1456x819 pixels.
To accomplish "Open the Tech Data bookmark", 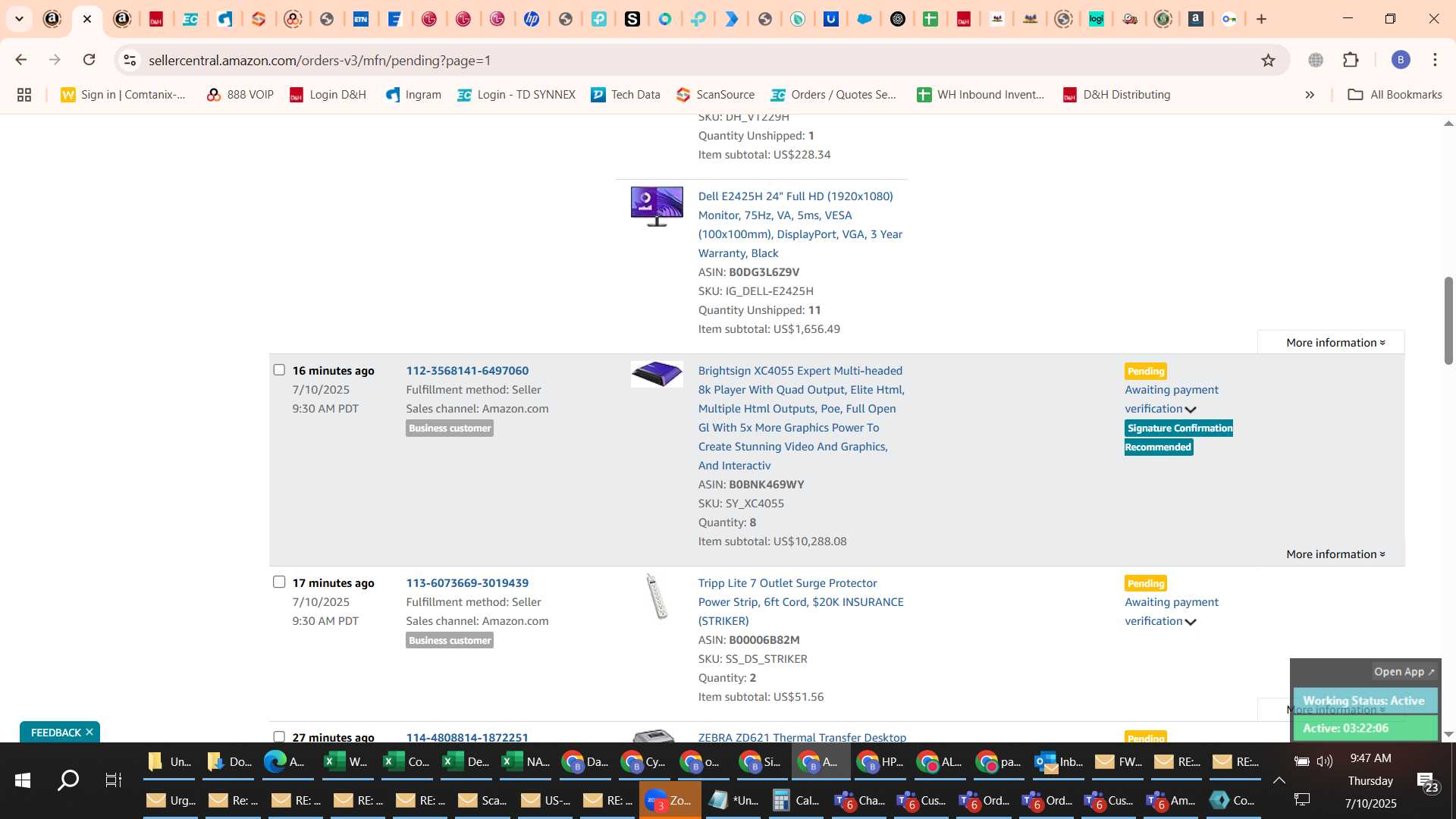I will [x=626, y=95].
